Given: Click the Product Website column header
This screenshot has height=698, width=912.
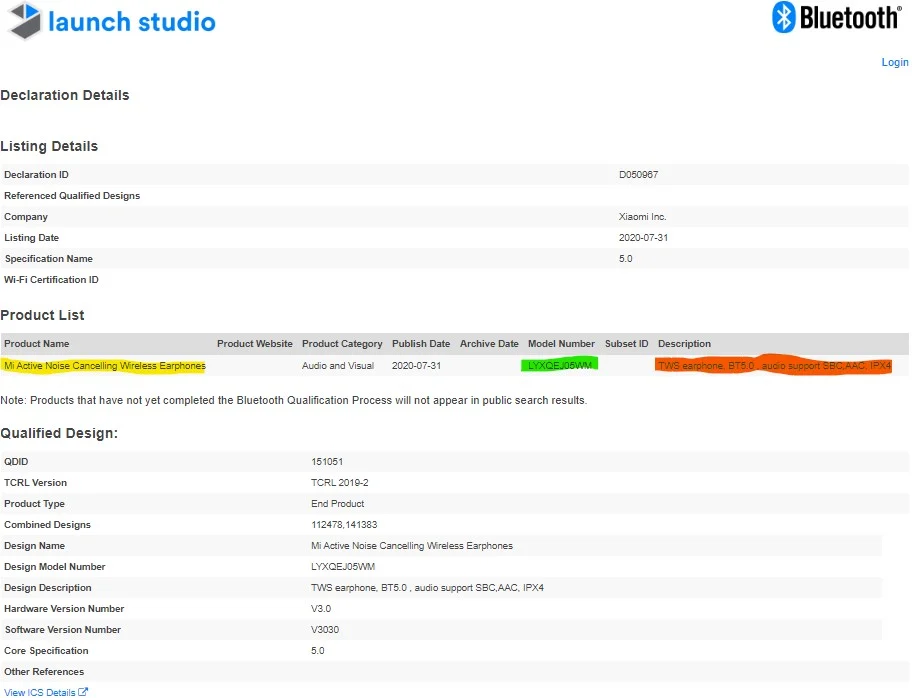Looking at the screenshot, I should (x=255, y=344).
